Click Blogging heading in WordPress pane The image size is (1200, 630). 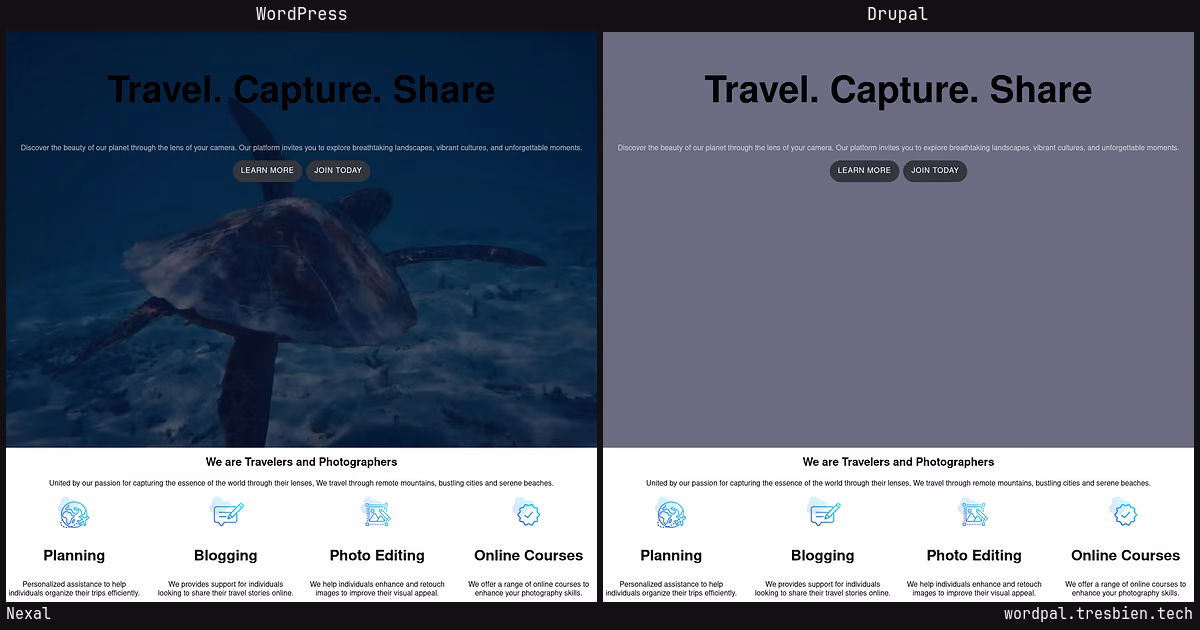point(226,556)
